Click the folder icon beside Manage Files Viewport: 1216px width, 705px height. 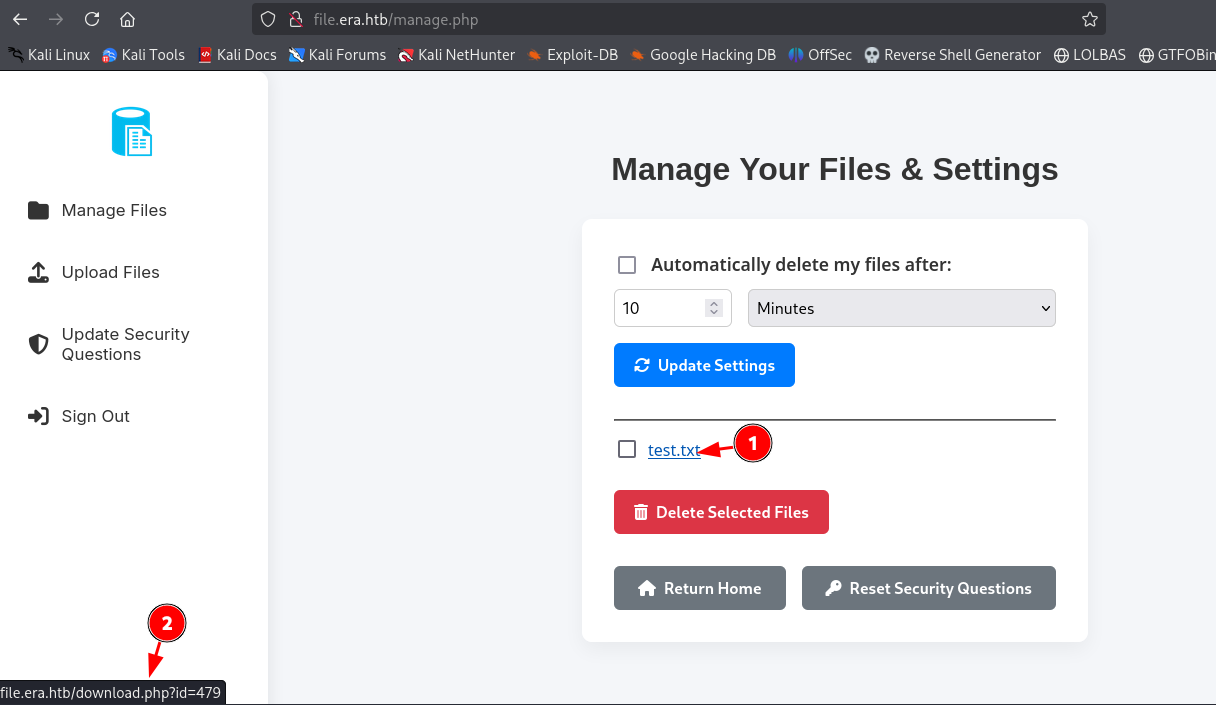tap(38, 210)
